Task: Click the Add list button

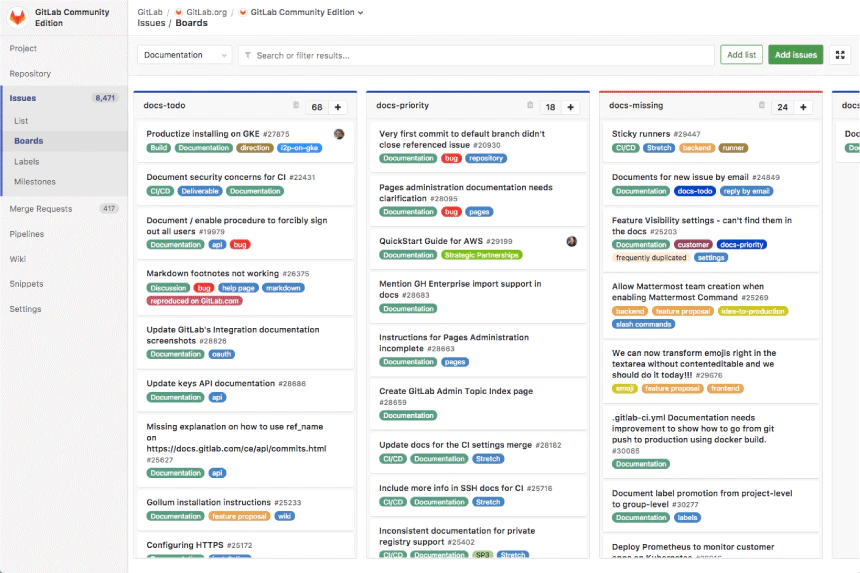Action: point(741,55)
